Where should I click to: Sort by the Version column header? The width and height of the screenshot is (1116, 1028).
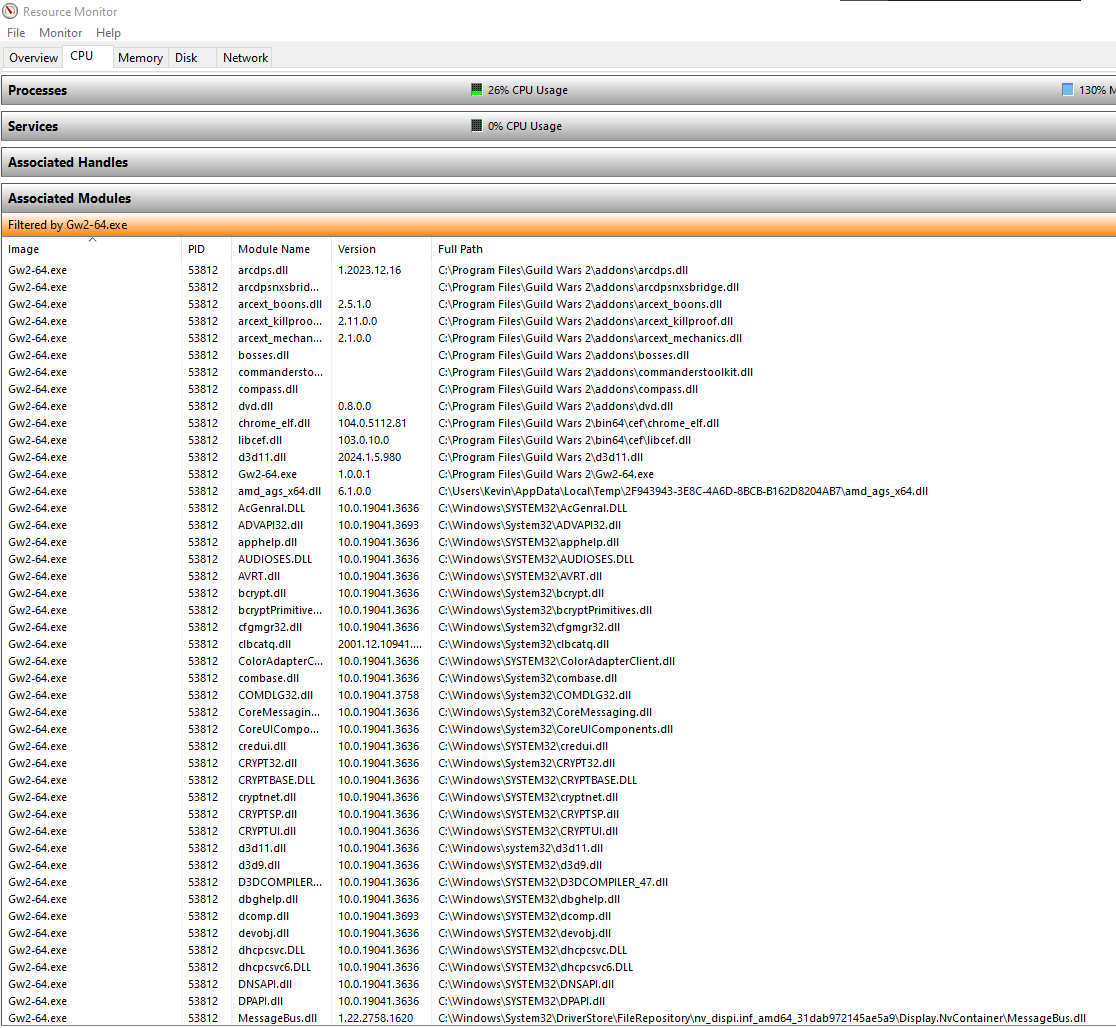(x=381, y=249)
